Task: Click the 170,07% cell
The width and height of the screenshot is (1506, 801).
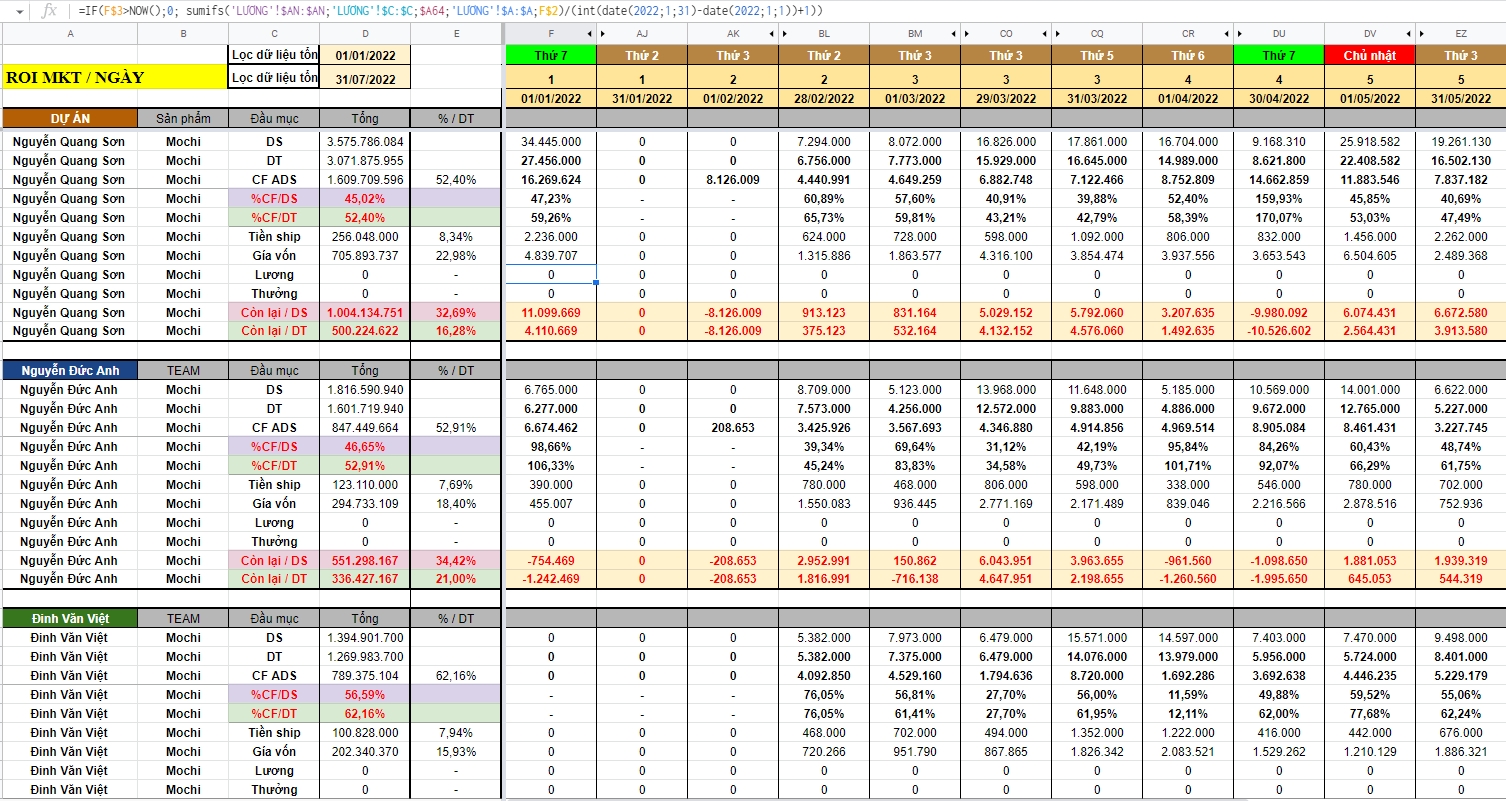Action: coord(1279,218)
